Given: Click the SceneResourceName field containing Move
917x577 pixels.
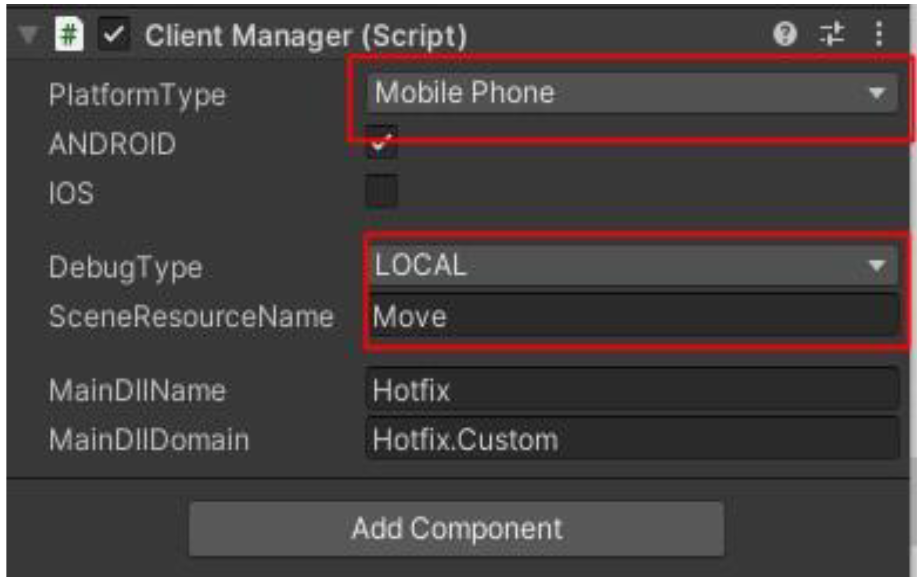Looking at the screenshot, I should point(630,317).
